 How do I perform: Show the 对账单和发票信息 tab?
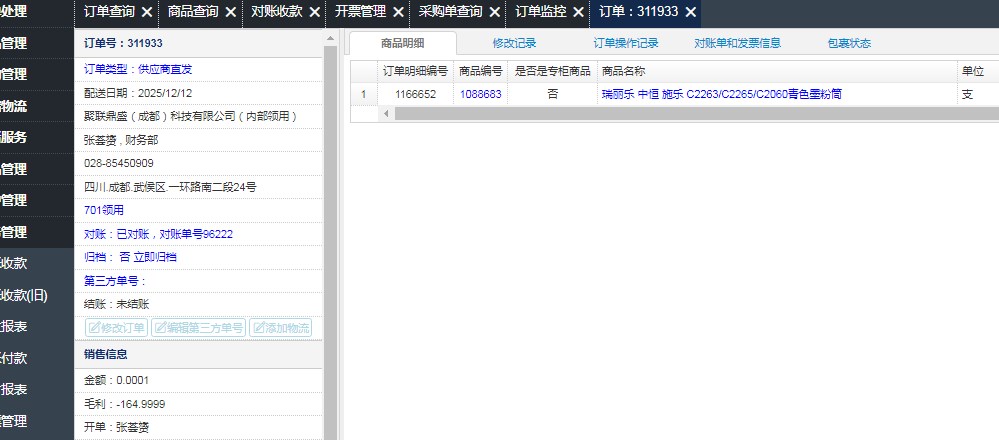click(x=737, y=43)
